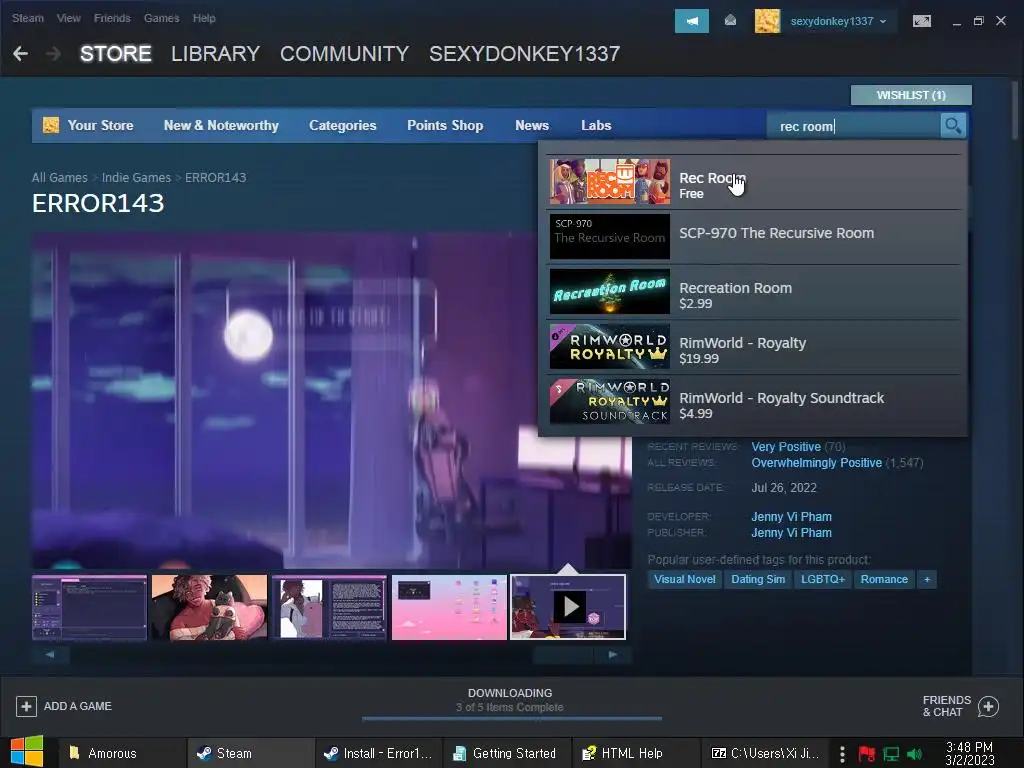Open the News store link
Viewport: 1024px width, 768px height.
(x=532, y=125)
